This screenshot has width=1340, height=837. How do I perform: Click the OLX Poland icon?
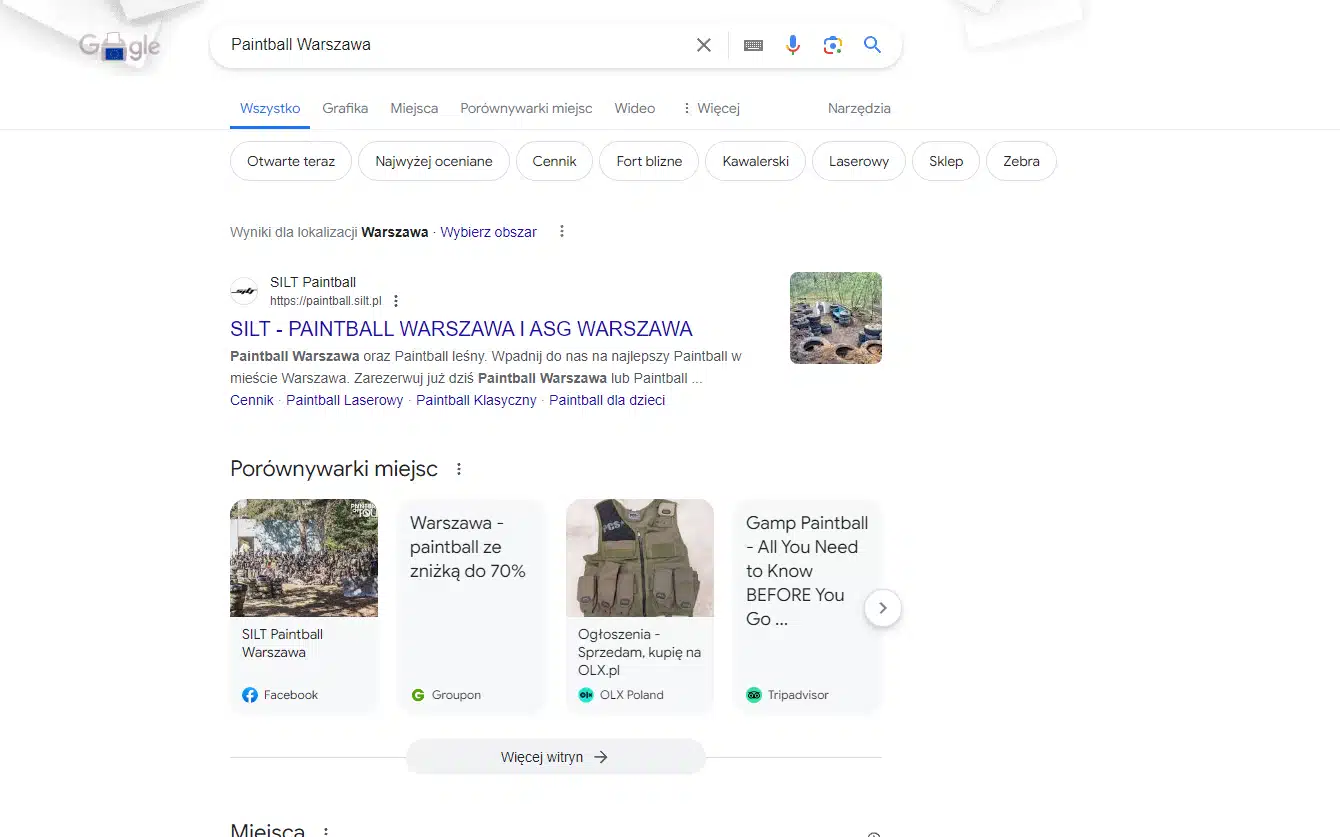tap(586, 695)
